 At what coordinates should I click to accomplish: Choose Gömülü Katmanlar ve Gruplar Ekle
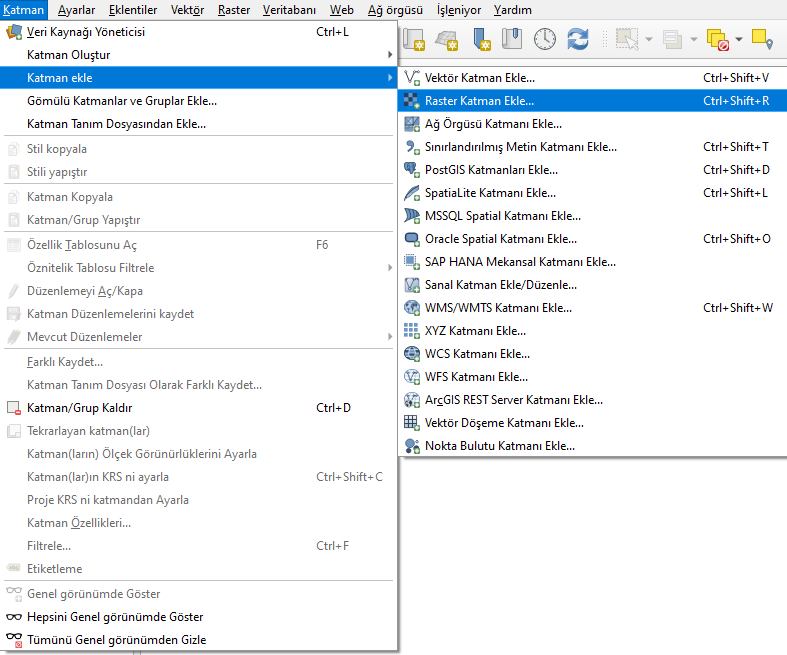199,101
